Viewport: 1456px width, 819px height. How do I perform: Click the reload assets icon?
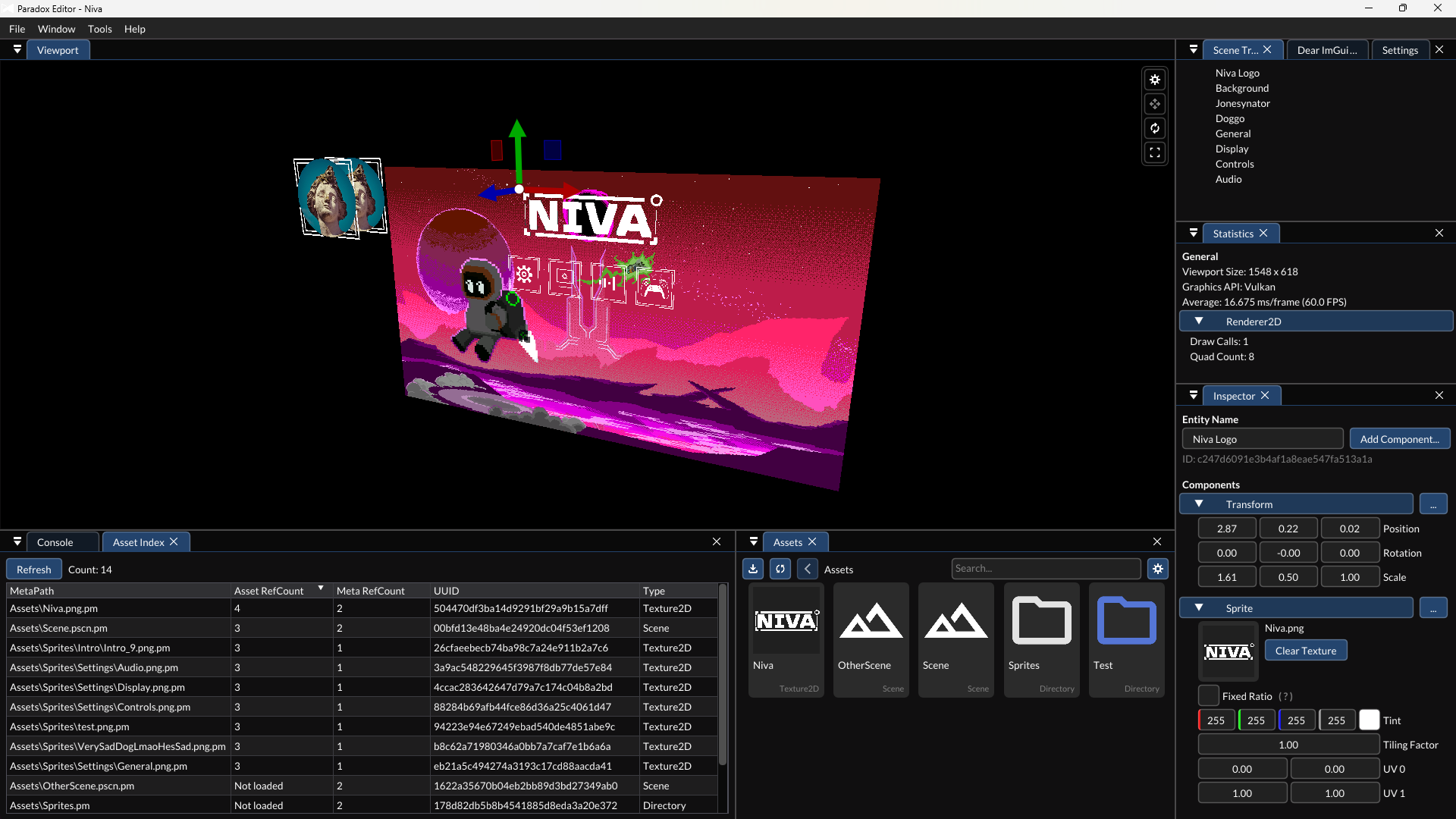coord(780,569)
